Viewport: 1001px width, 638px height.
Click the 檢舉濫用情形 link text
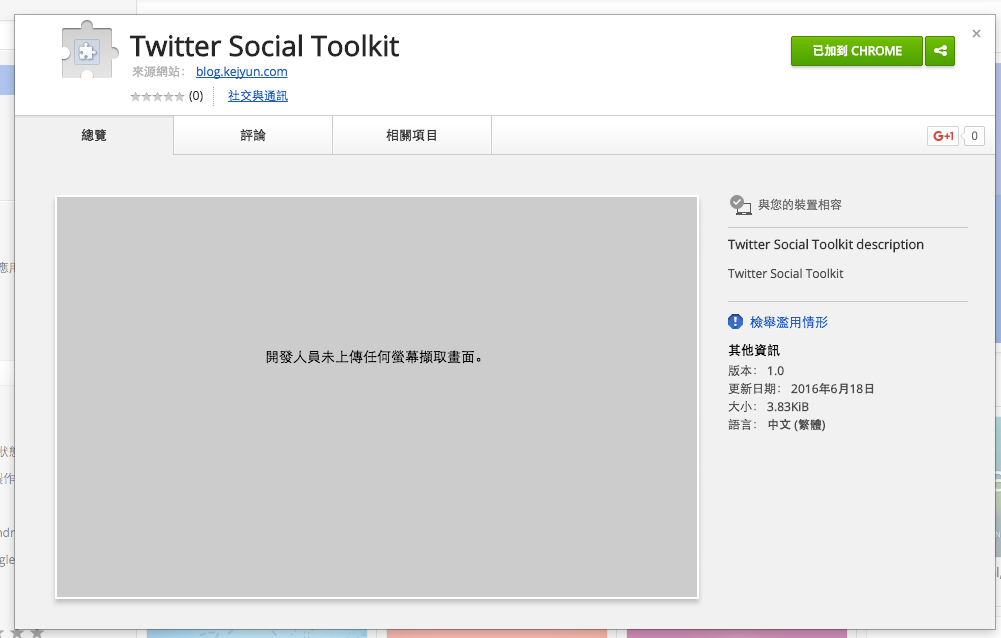click(789, 322)
